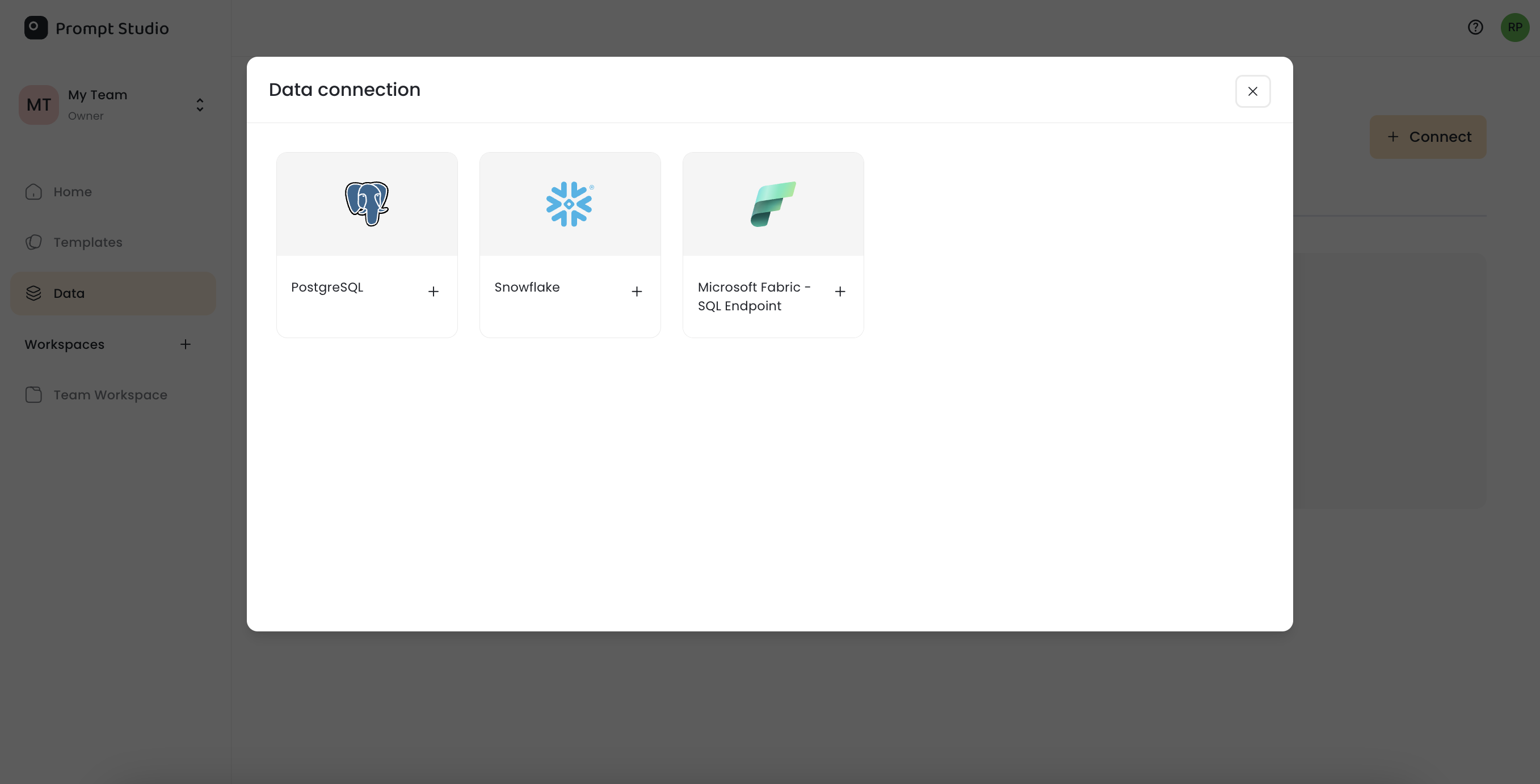
Task: Open Team Workspace in the sidebar
Action: pos(113,395)
